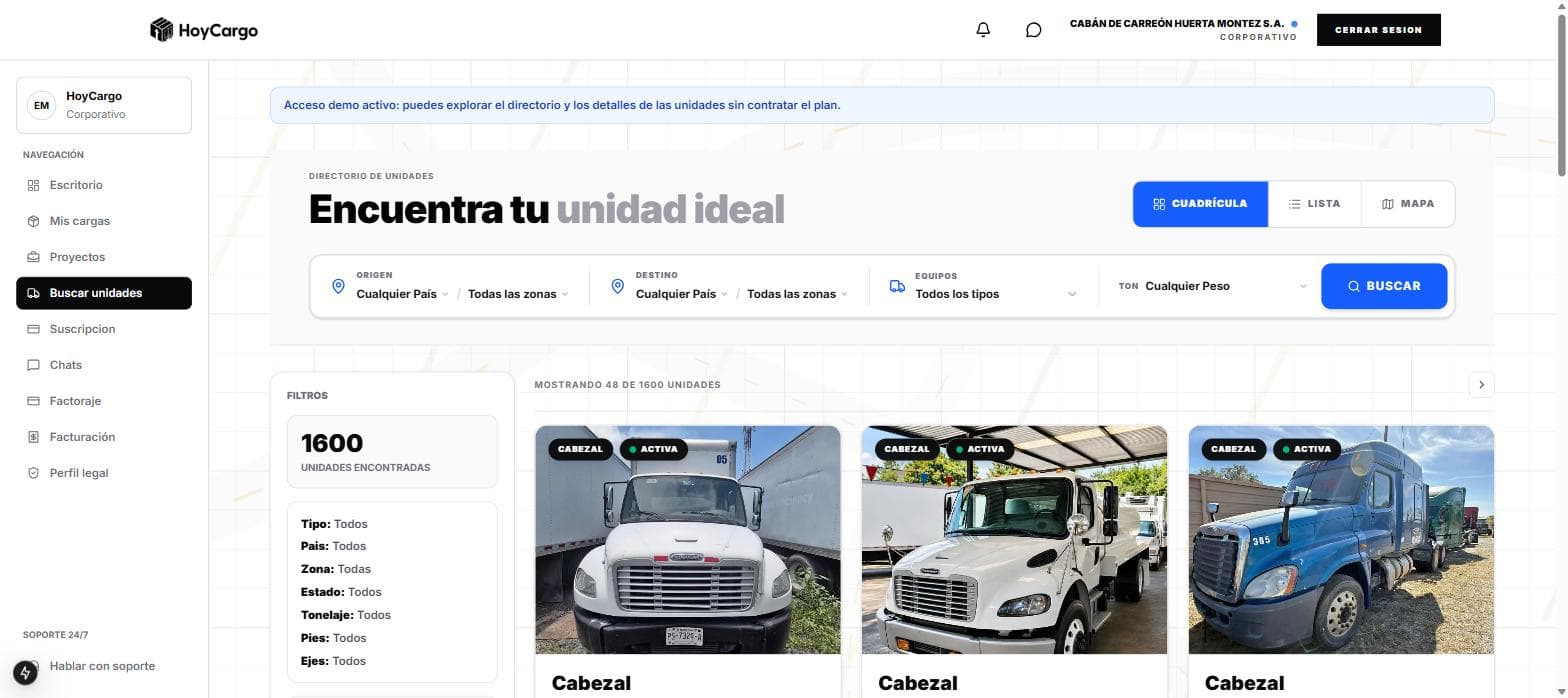Click the Zona: Todas filter row
Image resolution: width=1568 pixels, height=698 pixels.
click(336, 569)
